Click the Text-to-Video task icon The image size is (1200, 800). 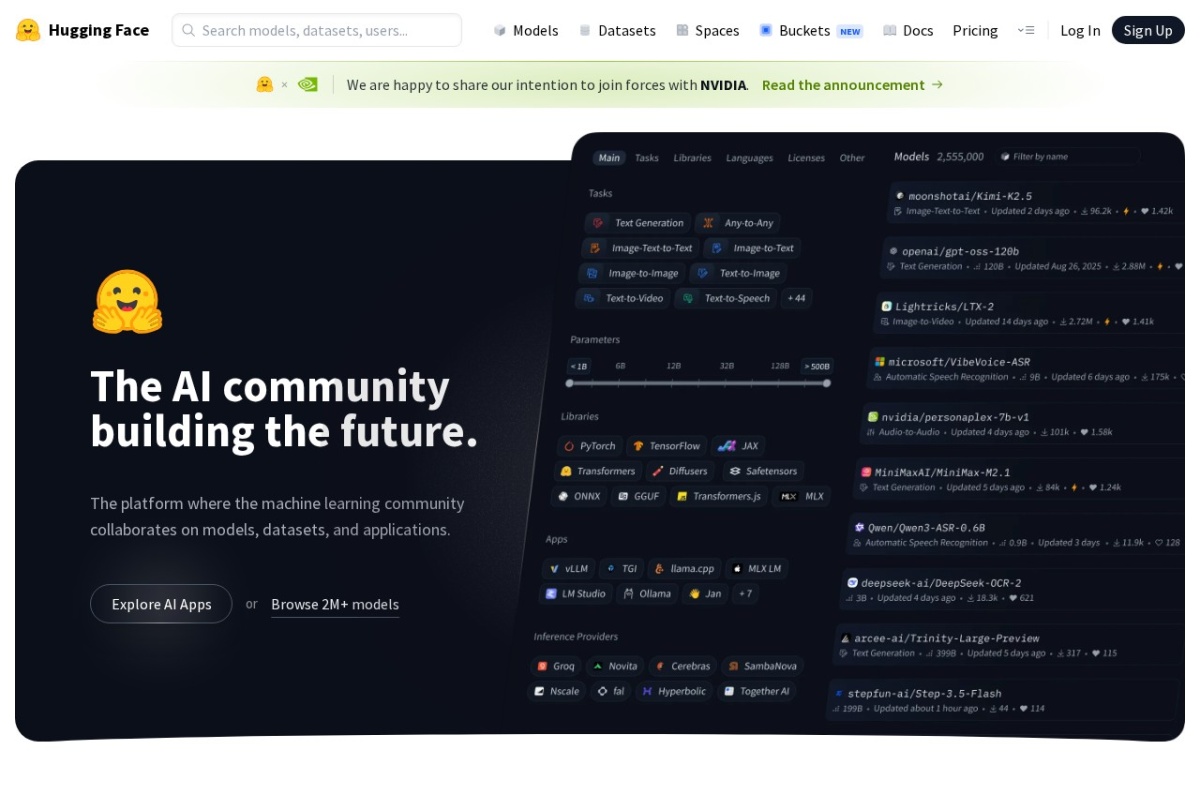pyautogui.click(x=589, y=298)
